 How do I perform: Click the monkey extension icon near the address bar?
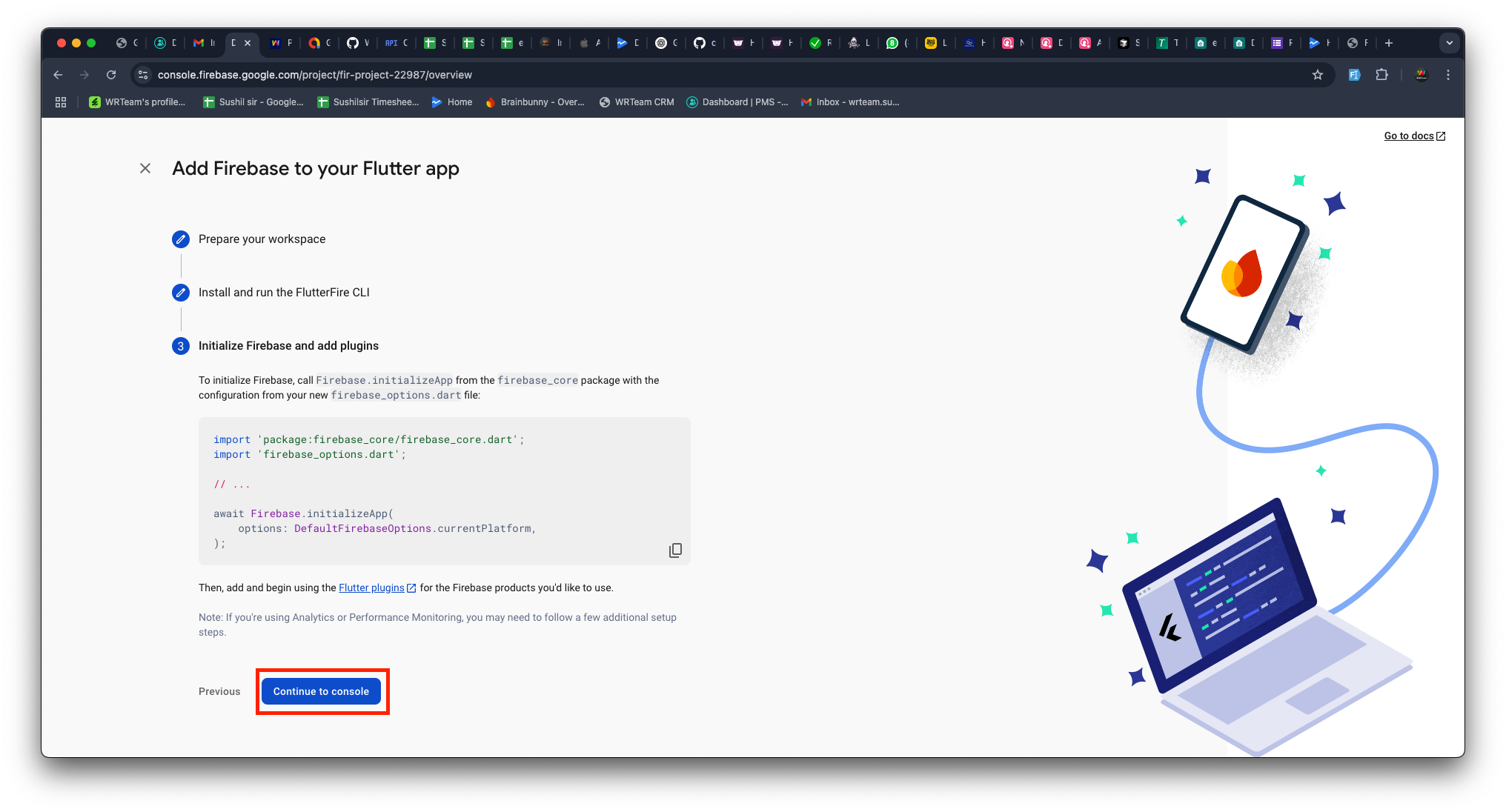pos(1421,74)
